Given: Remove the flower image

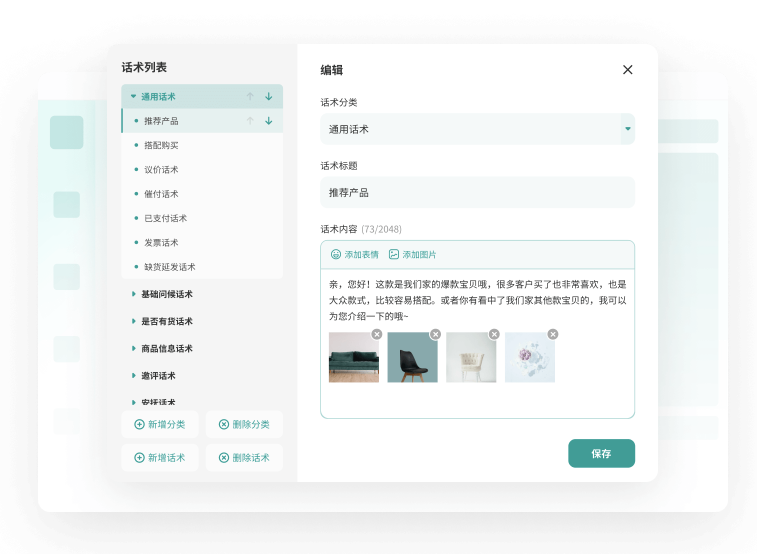Looking at the screenshot, I should (553, 334).
